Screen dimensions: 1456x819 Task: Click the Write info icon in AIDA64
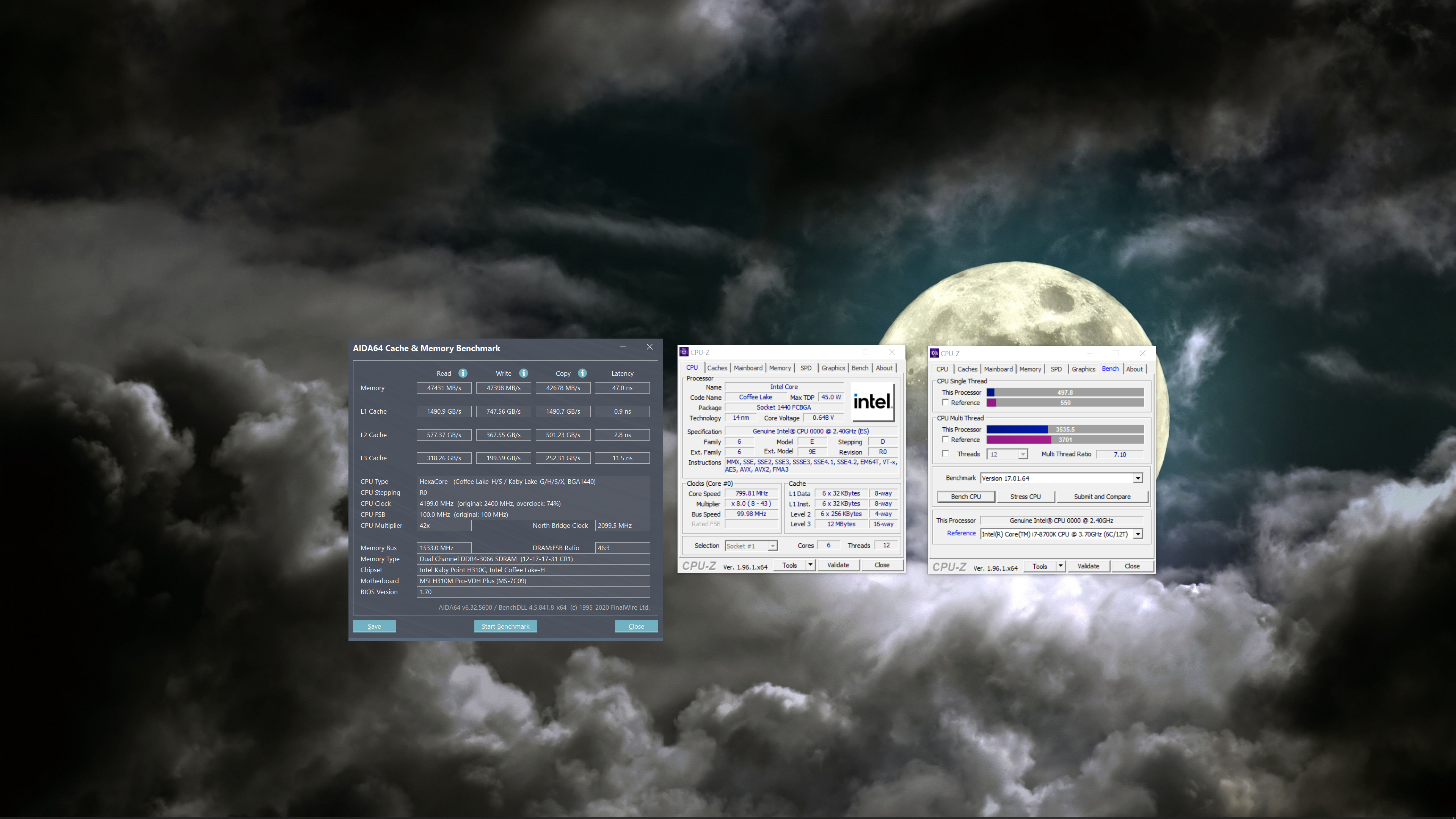coord(523,373)
